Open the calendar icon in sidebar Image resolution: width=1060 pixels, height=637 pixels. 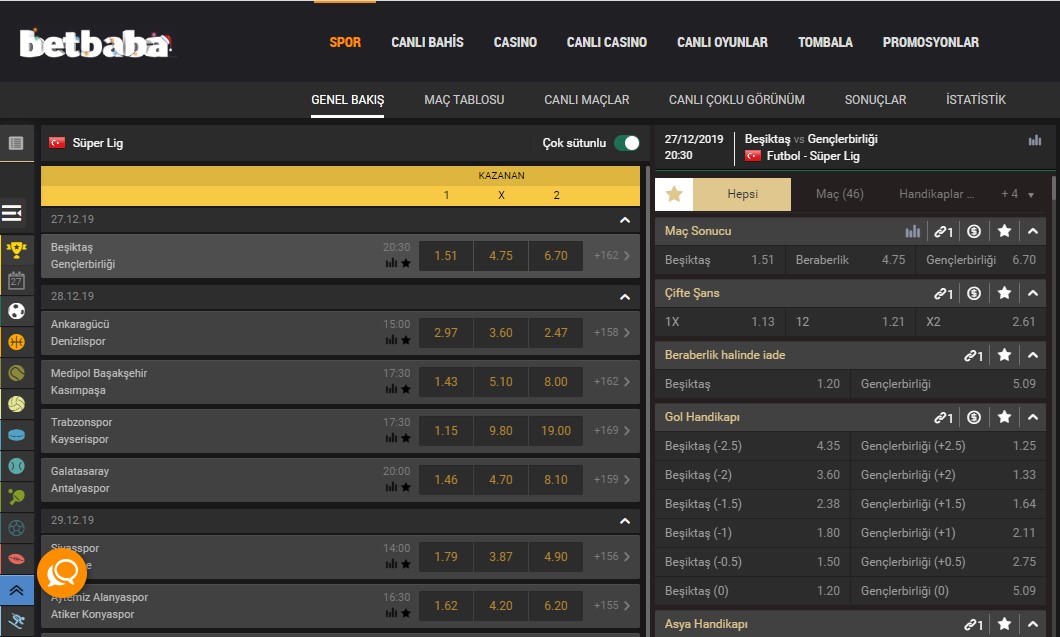tap(16, 280)
